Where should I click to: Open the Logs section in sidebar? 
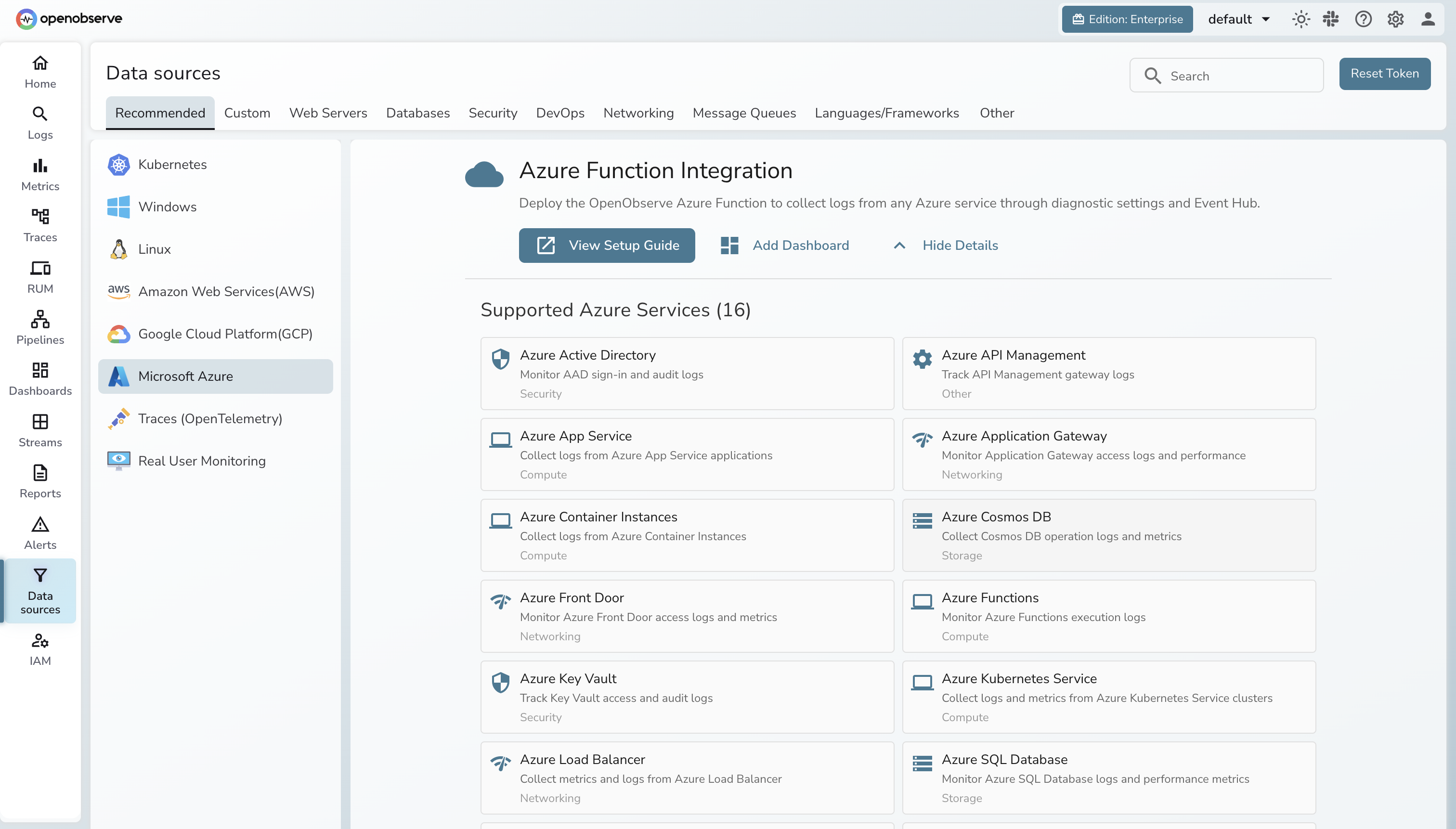click(39, 122)
